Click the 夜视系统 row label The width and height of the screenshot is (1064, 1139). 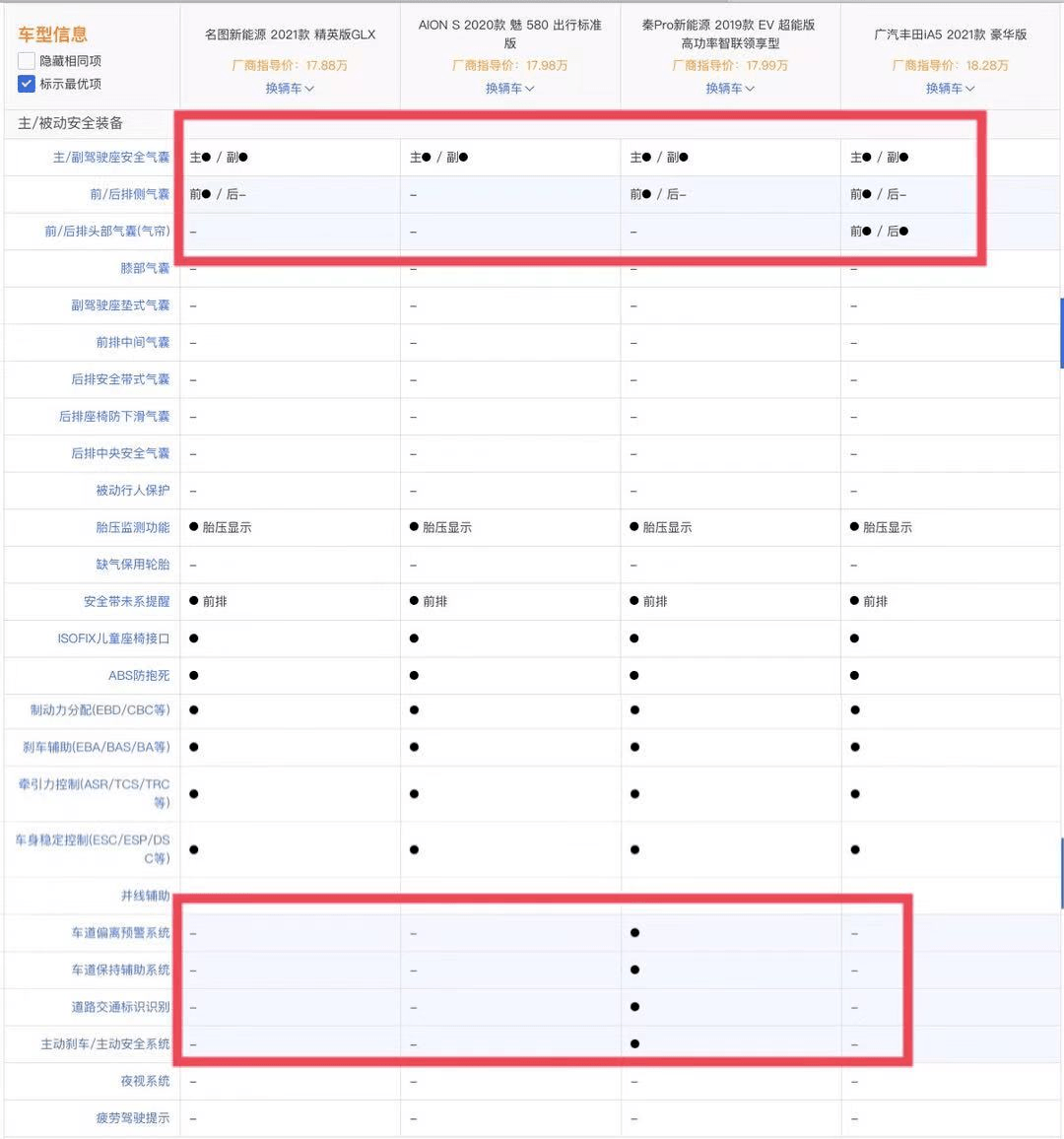[x=145, y=1081]
